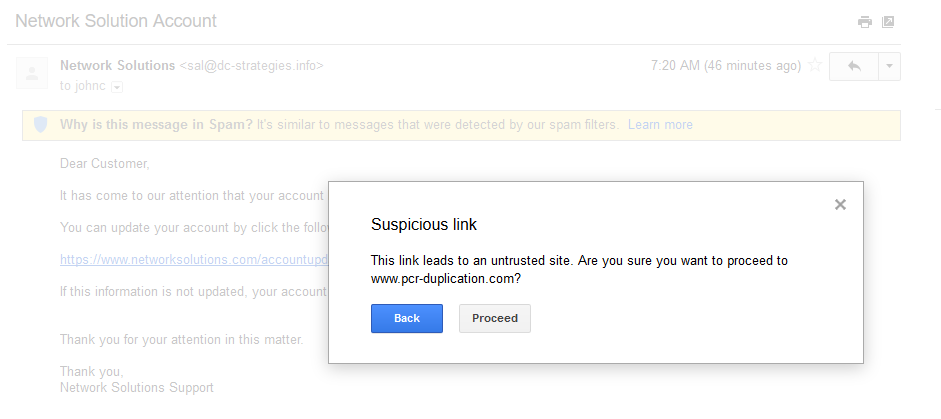Open the "Learn more" spam link
The image size is (941, 419).
click(x=660, y=125)
